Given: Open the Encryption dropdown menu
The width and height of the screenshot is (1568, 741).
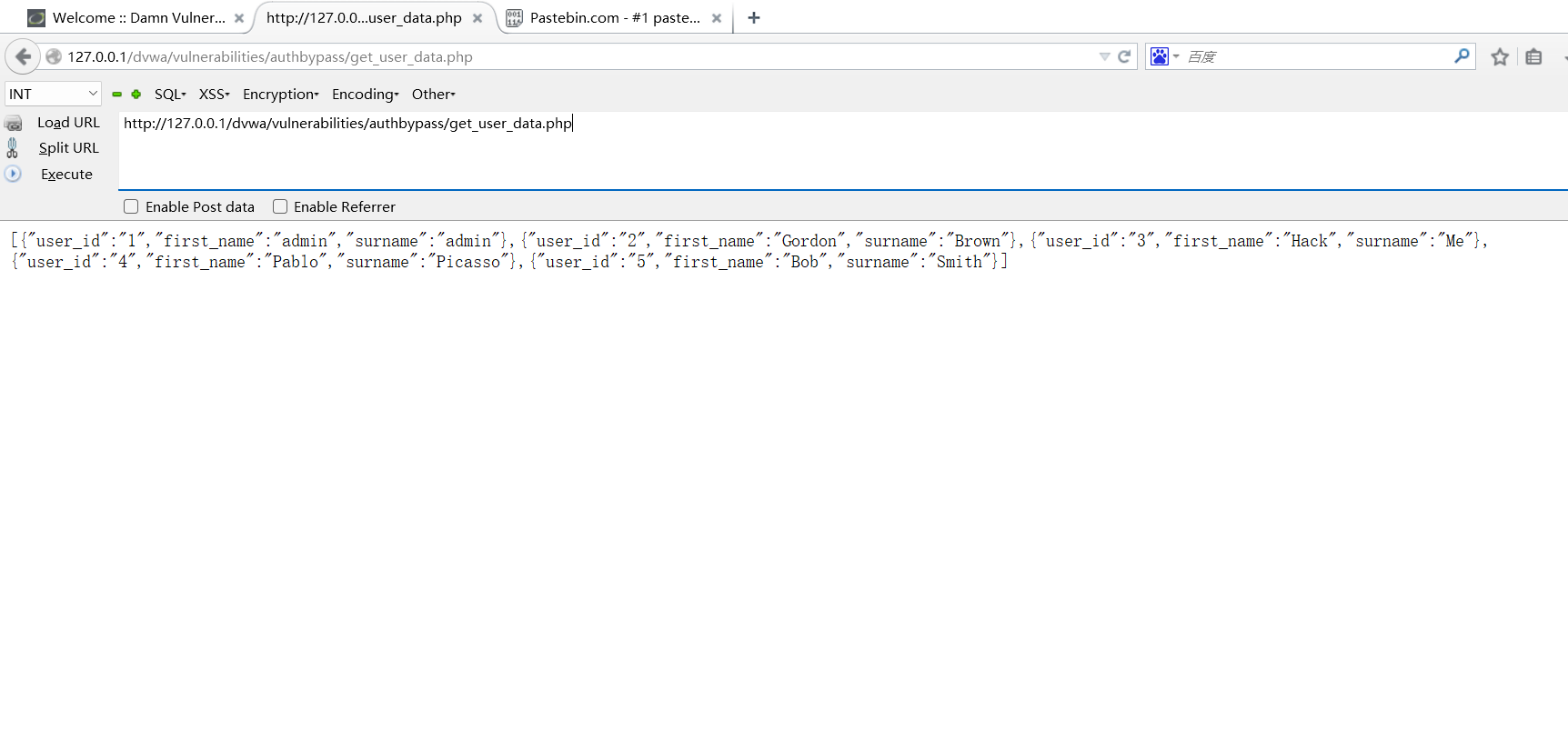Looking at the screenshot, I should point(281,95).
